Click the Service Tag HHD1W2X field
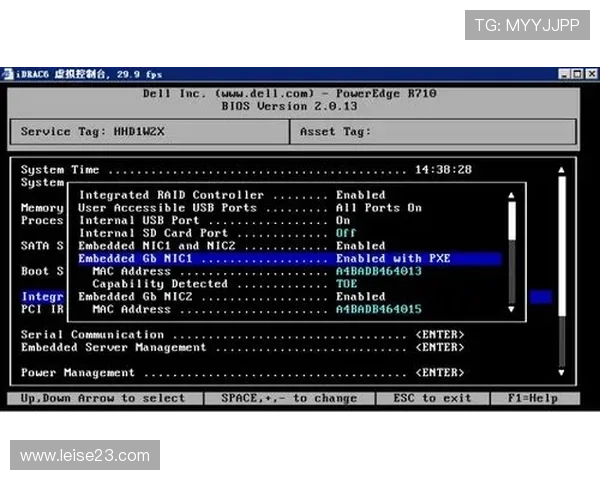Image resolution: width=600 pixels, height=480 pixels. [150, 132]
